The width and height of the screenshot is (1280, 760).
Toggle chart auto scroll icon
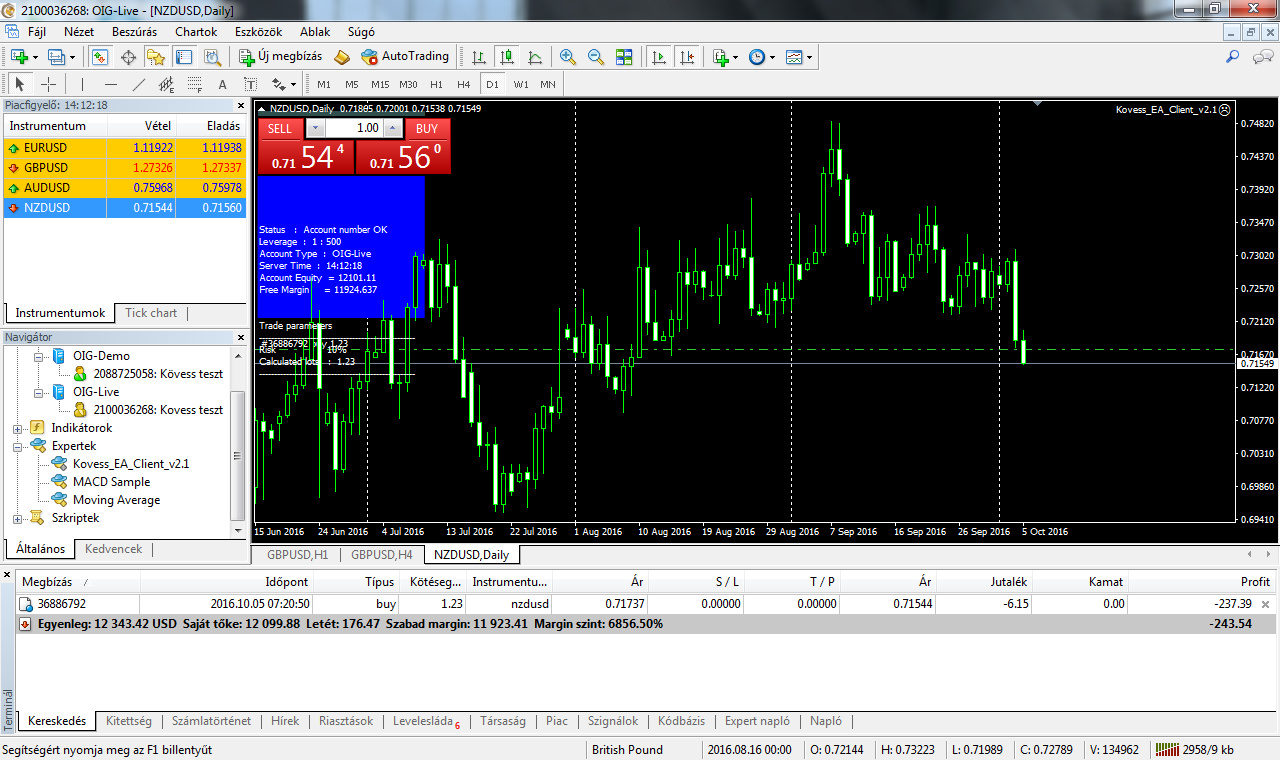pos(658,57)
